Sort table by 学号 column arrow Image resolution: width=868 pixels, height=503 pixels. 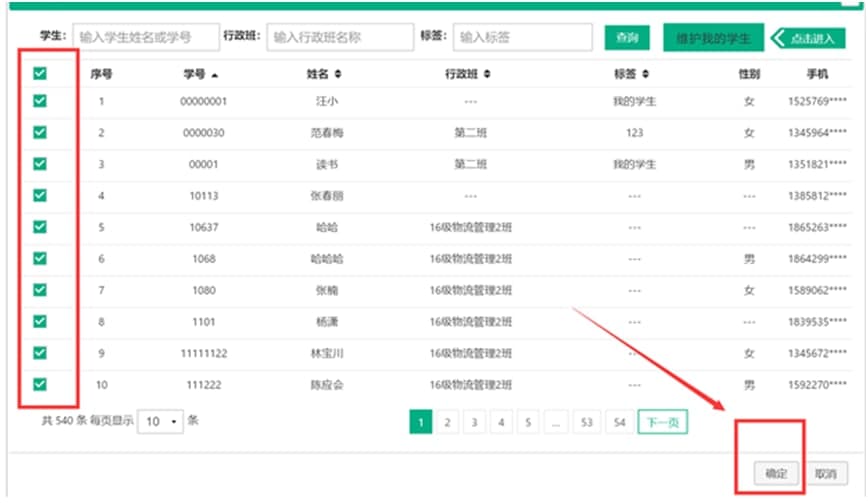215,75
